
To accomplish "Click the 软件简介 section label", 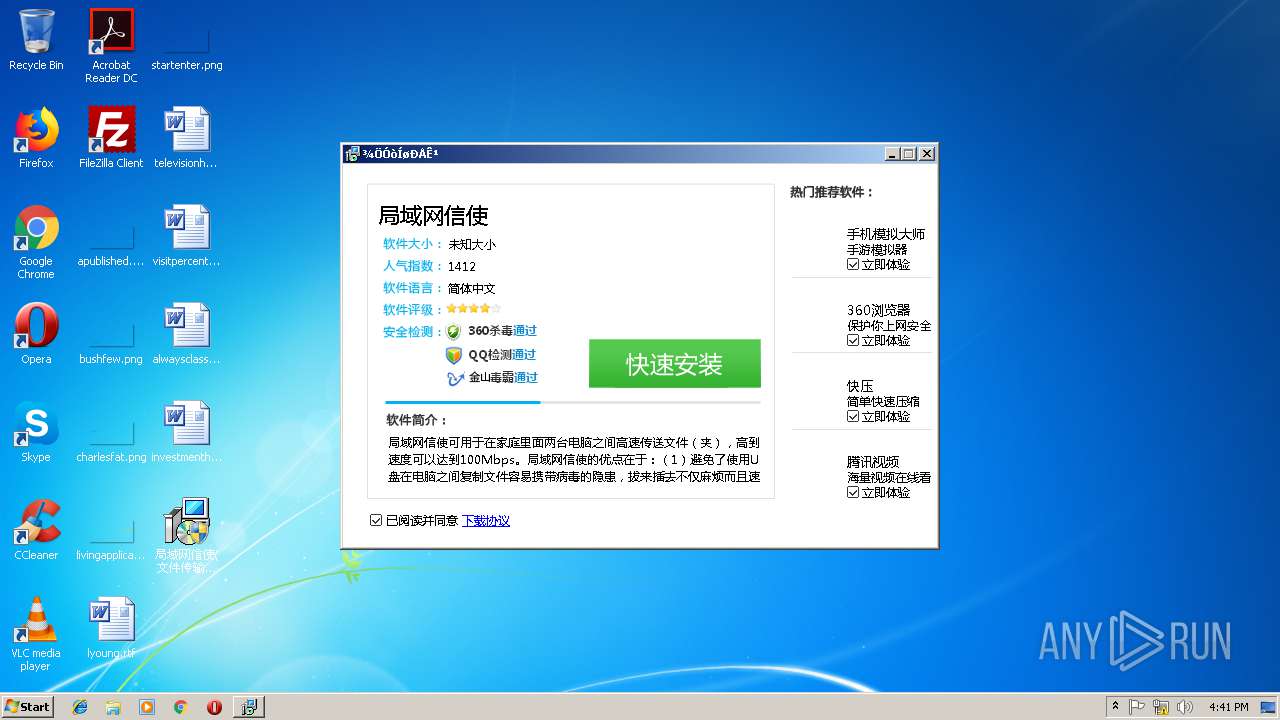I will [418, 420].
